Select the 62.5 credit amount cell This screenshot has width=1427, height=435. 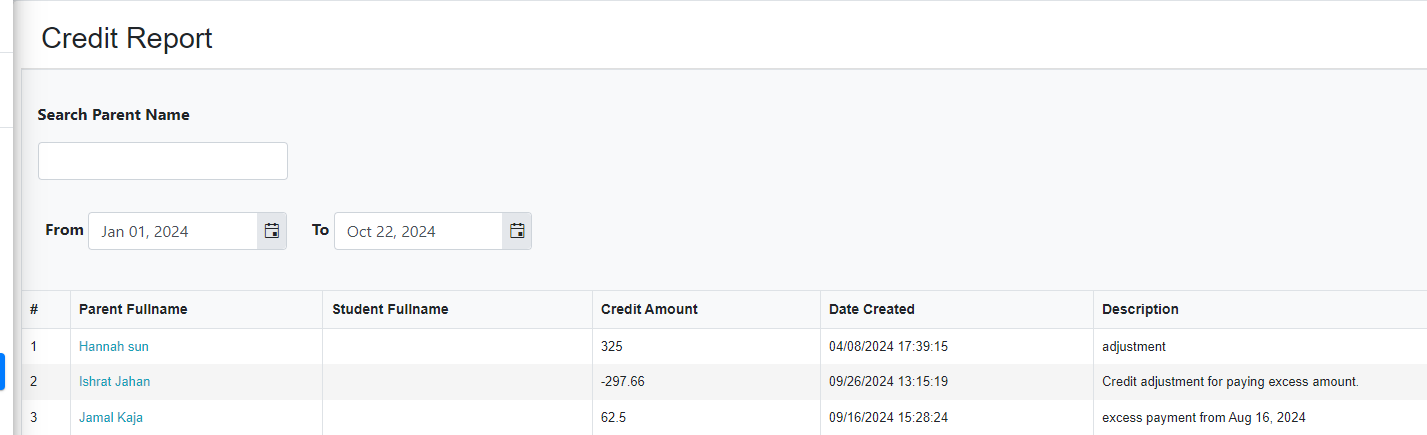[706, 417]
